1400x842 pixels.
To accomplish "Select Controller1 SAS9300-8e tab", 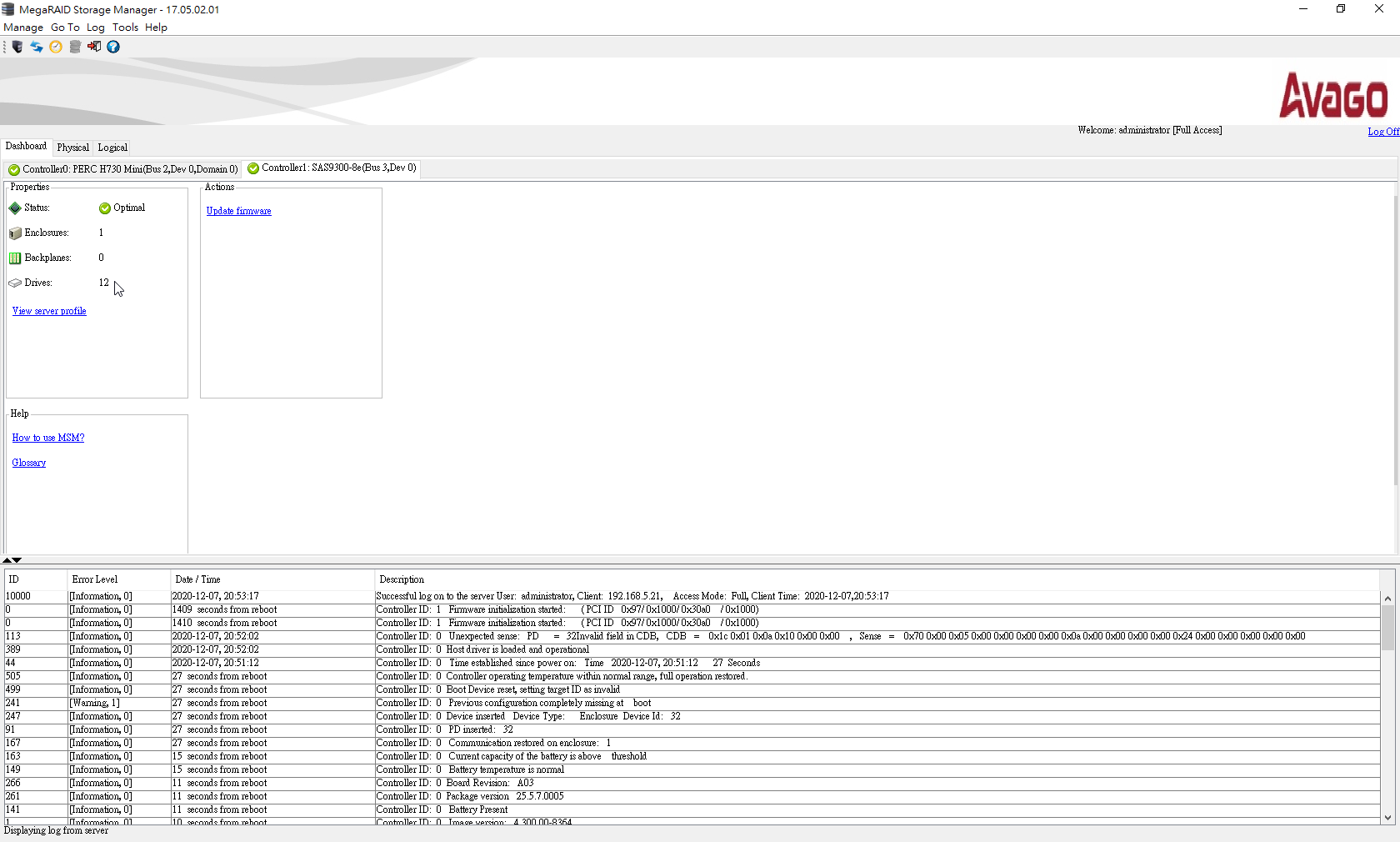I will click(333, 168).
